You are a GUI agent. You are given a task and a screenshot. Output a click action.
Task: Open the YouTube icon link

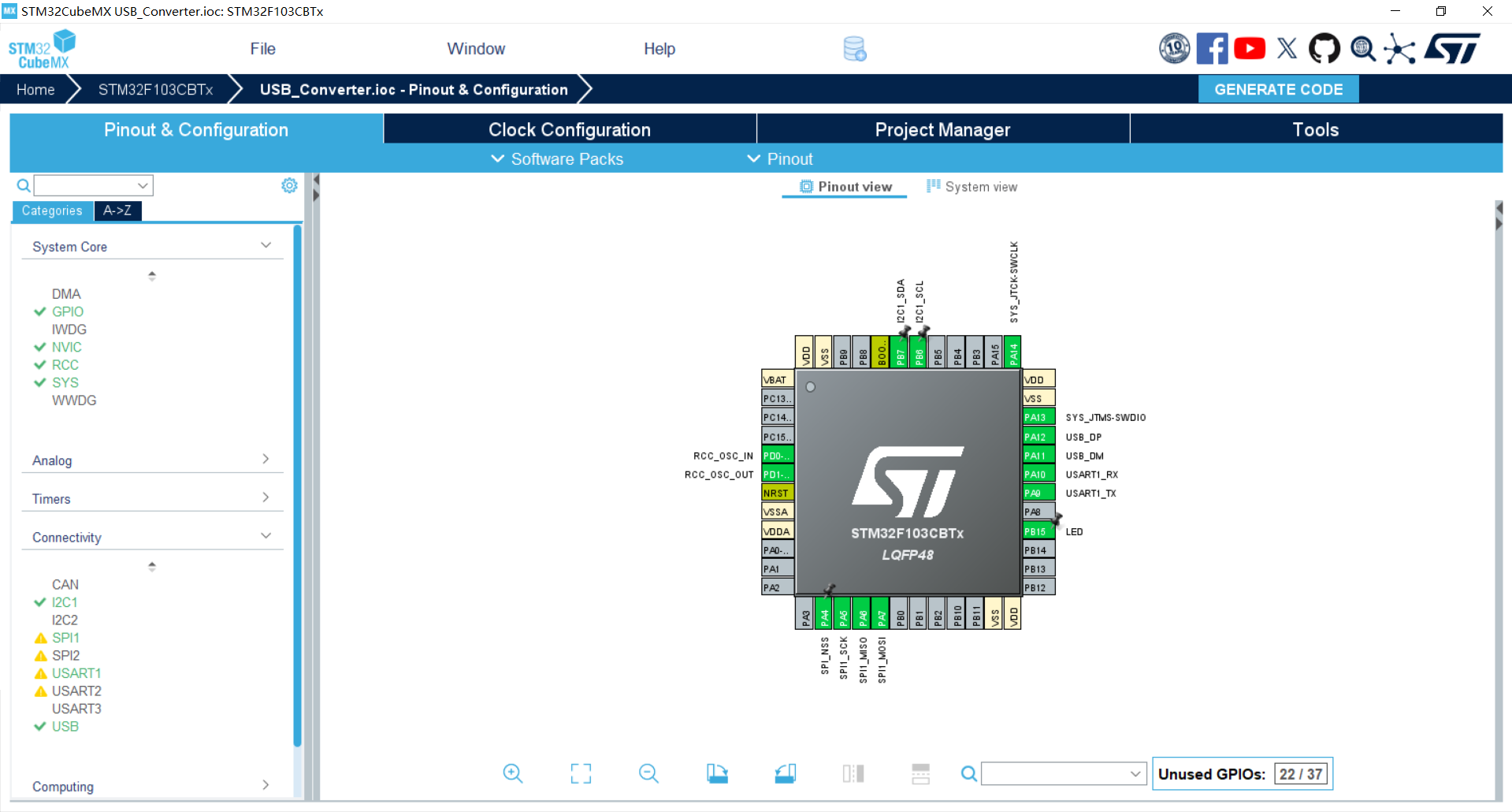point(1250,49)
